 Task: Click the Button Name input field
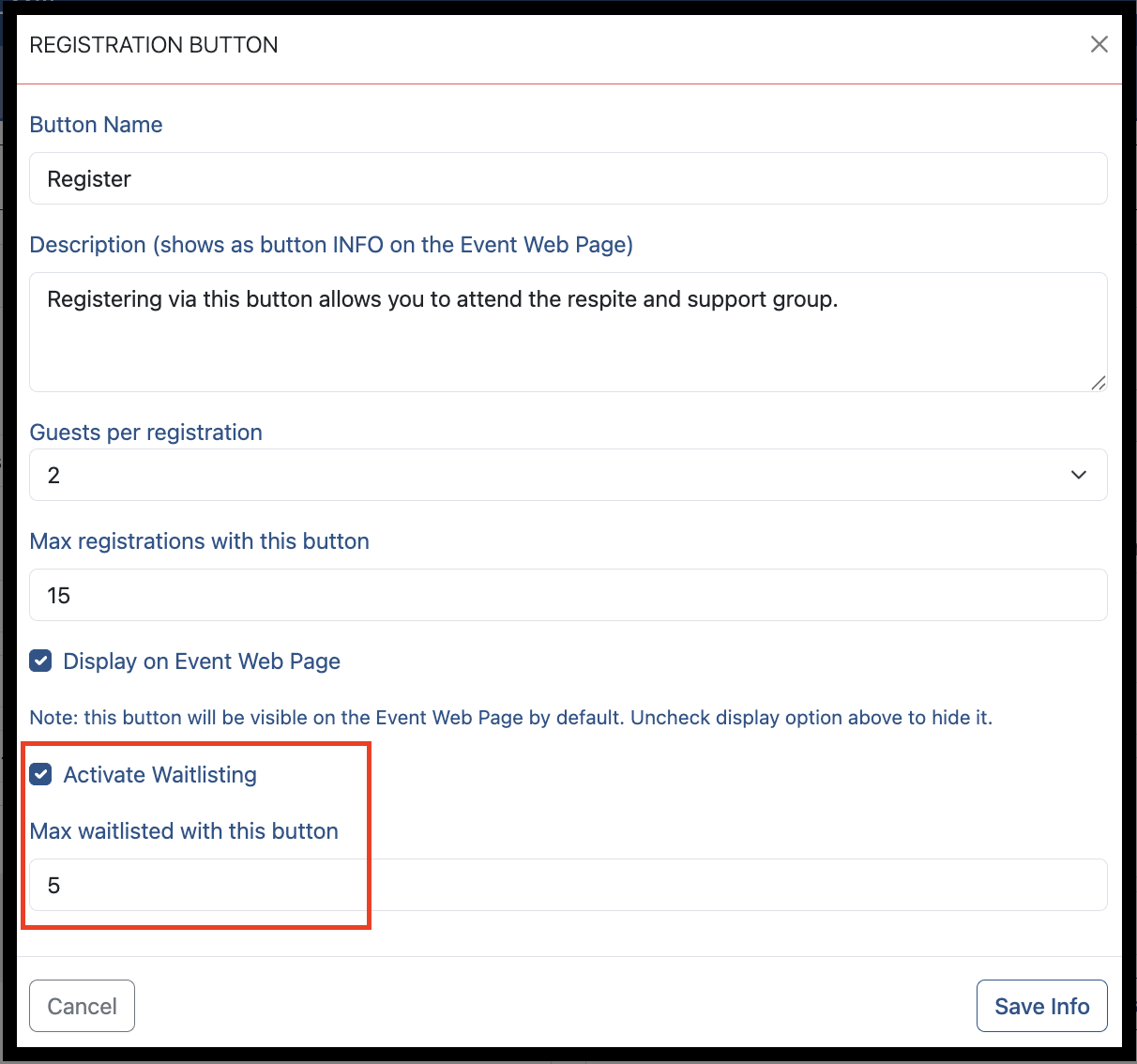(568, 178)
